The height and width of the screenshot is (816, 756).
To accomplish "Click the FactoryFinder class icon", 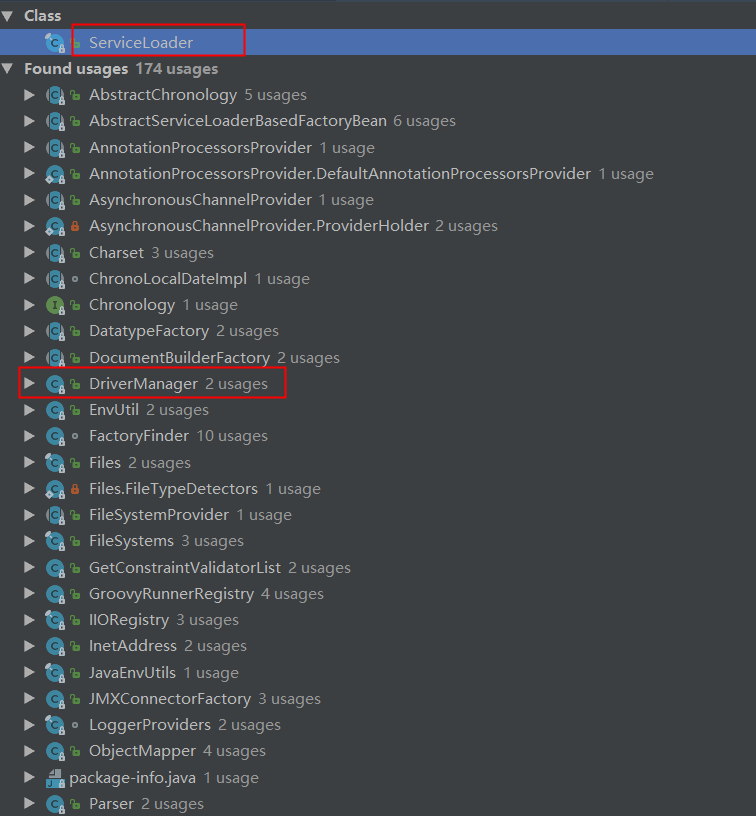I will pyautogui.click(x=55, y=437).
